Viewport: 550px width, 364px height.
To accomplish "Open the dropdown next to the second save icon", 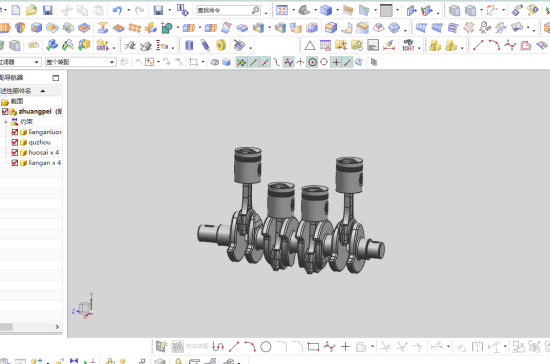I will pyautogui.click(x=170, y=10).
